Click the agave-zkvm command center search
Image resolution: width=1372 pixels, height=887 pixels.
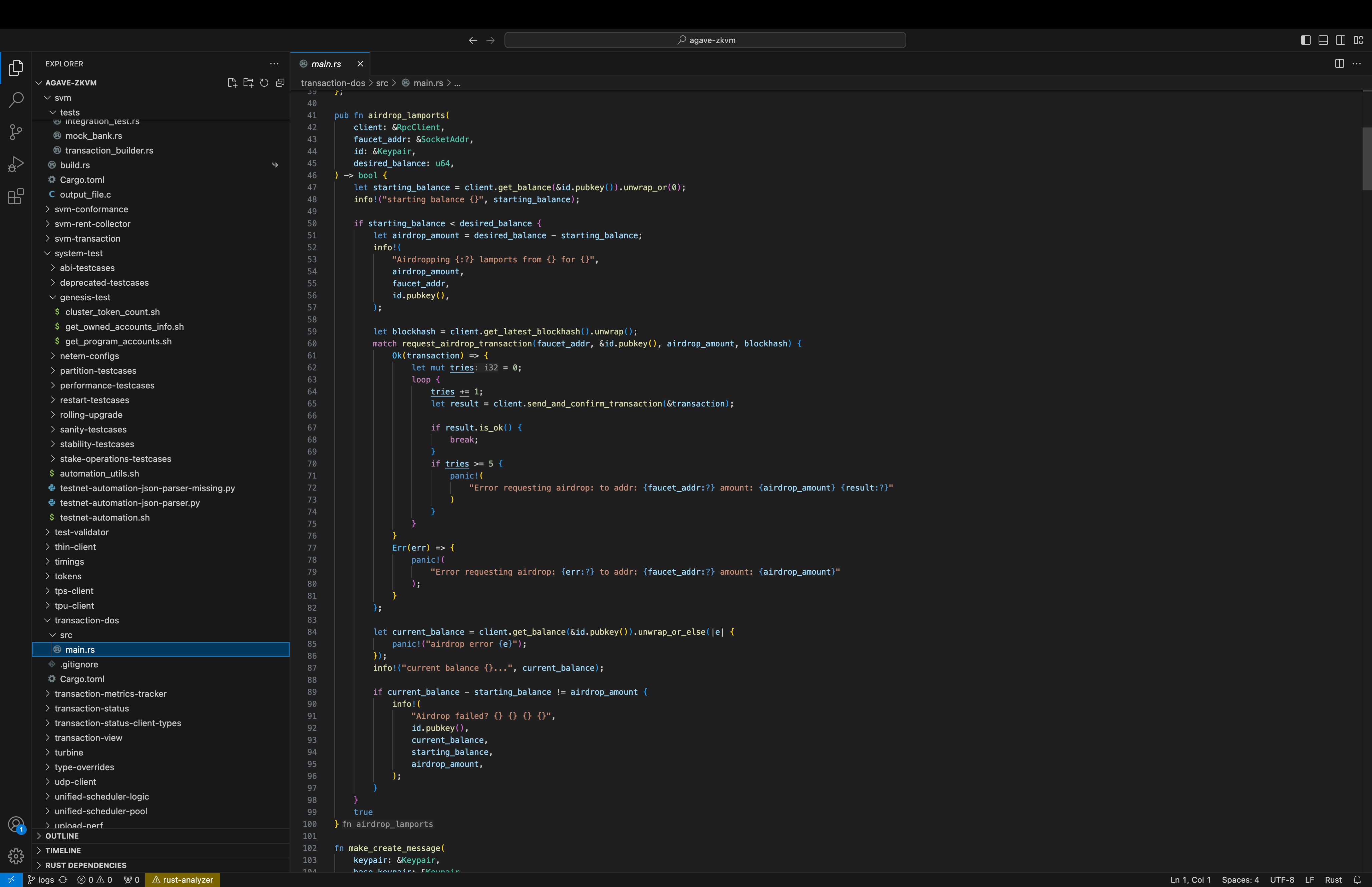click(x=705, y=40)
